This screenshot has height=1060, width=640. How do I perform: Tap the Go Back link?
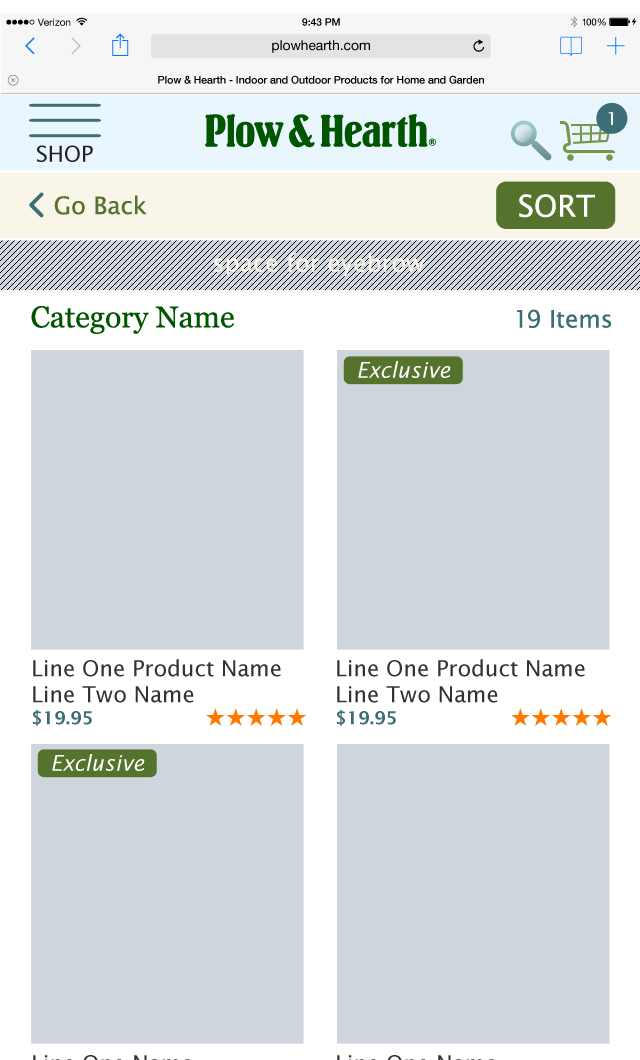coord(88,206)
